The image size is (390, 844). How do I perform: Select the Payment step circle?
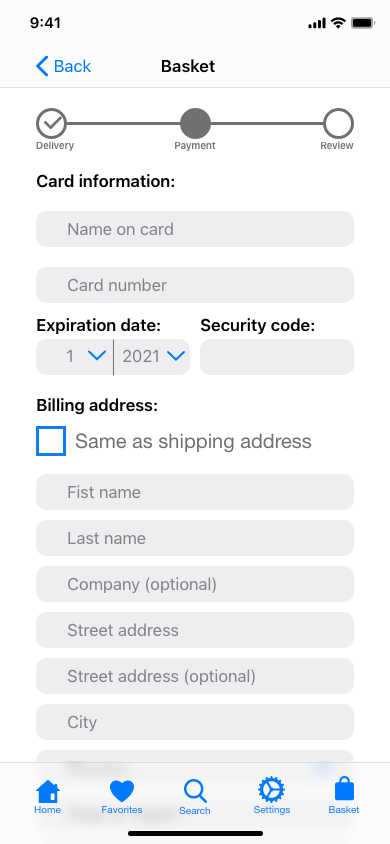pos(195,123)
